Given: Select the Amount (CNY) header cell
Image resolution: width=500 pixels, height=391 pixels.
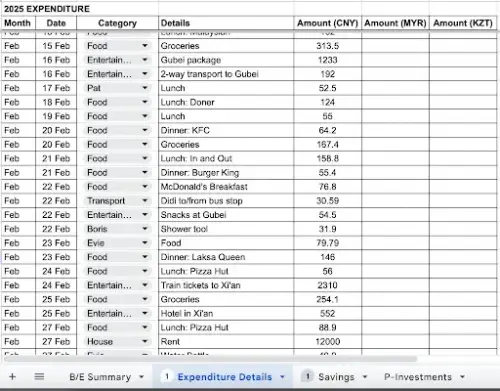Looking at the screenshot, I should tap(327, 23).
